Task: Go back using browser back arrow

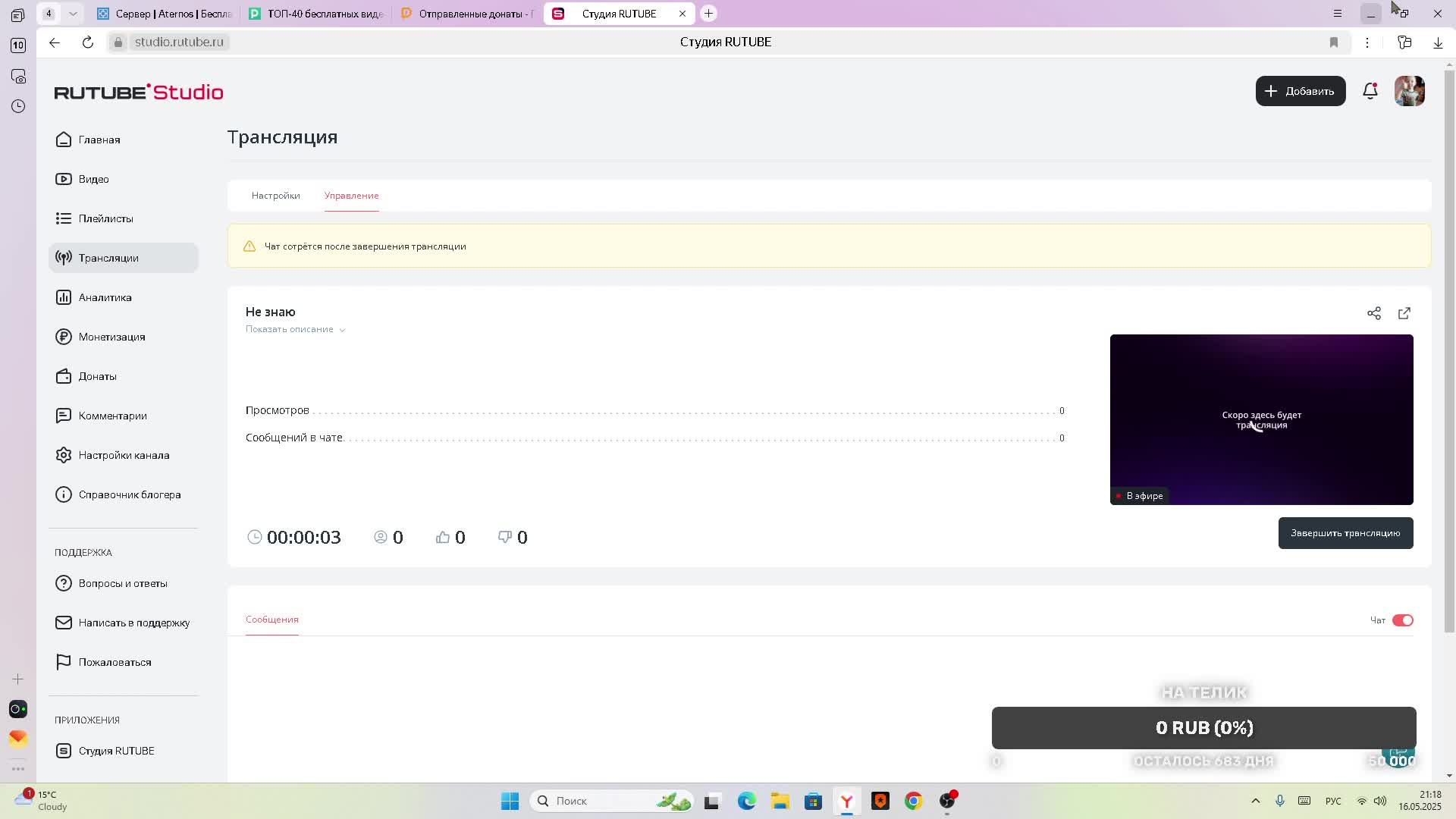Action: [55, 42]
